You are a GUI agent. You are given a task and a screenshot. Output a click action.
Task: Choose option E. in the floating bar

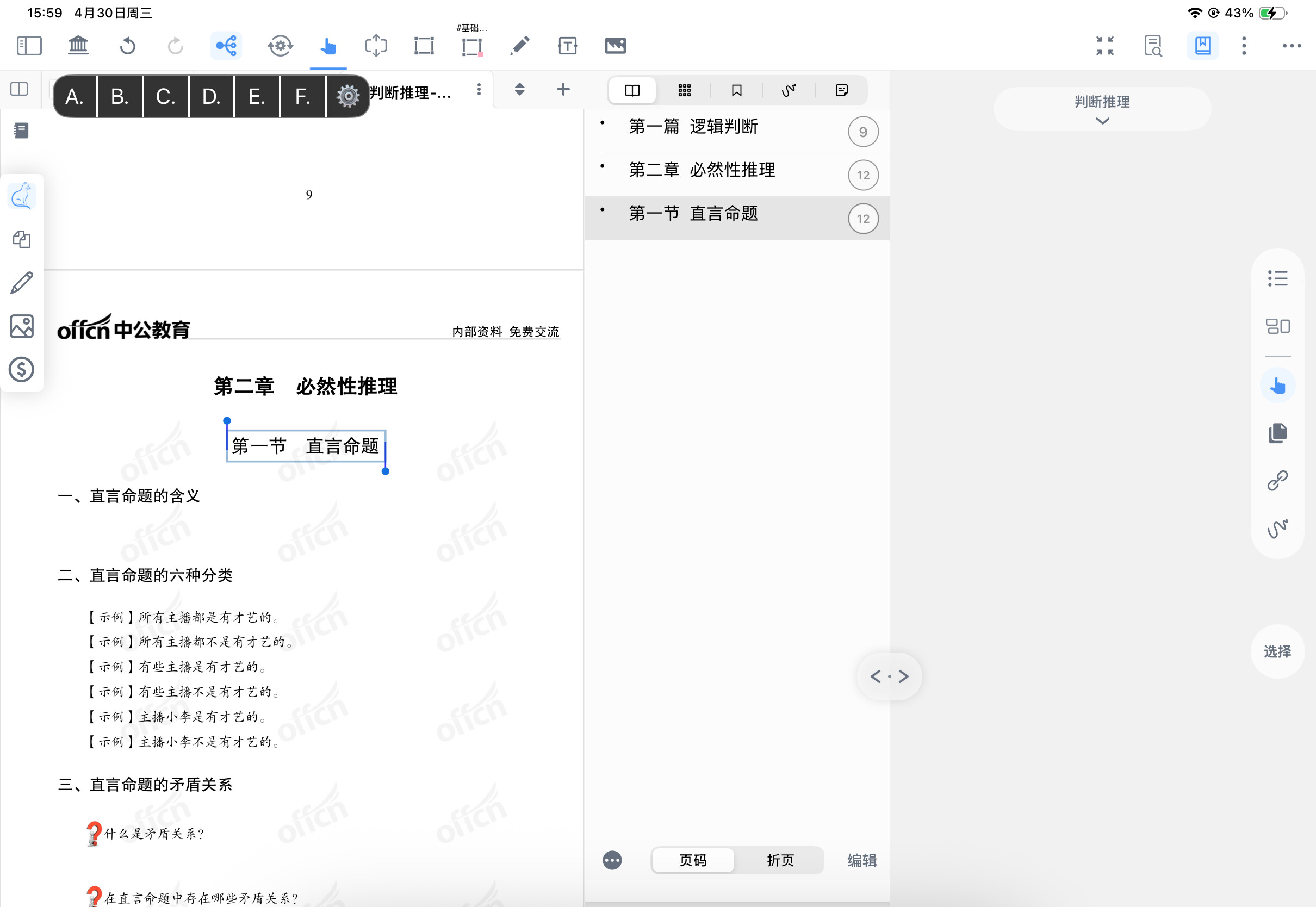[x=257, y=97]
